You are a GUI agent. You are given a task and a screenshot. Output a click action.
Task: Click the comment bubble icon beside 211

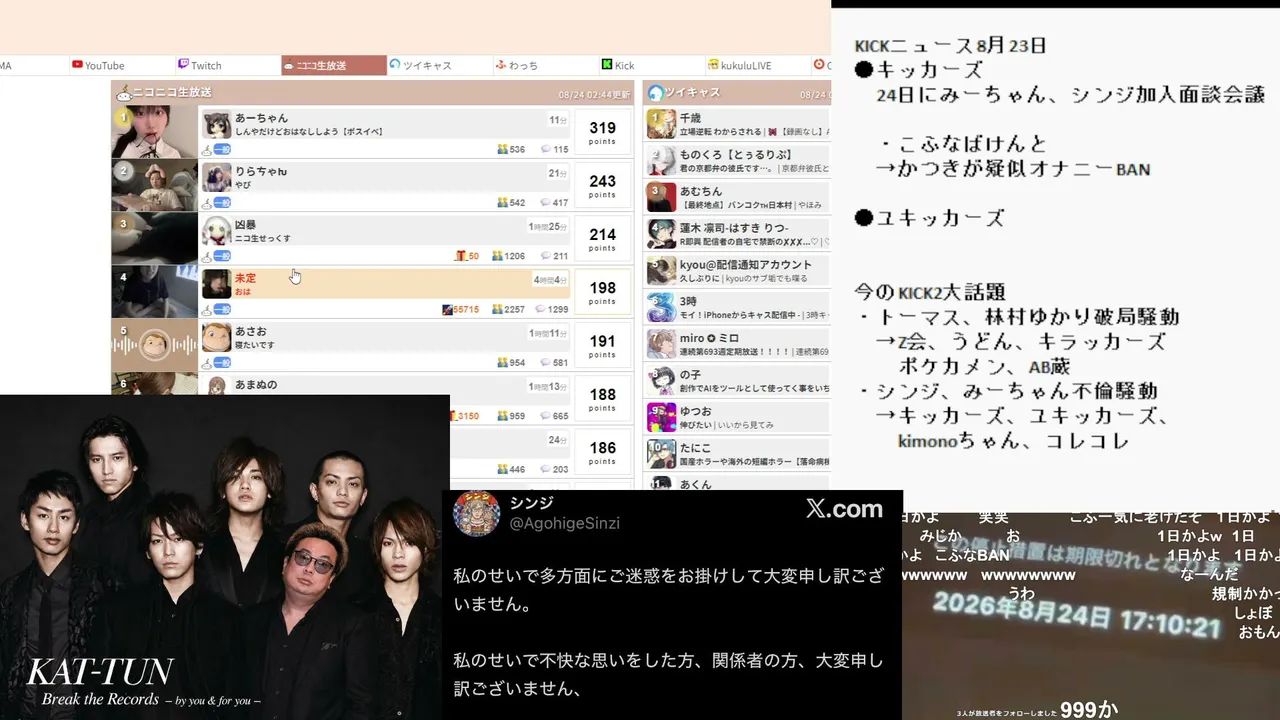[546, 256]
